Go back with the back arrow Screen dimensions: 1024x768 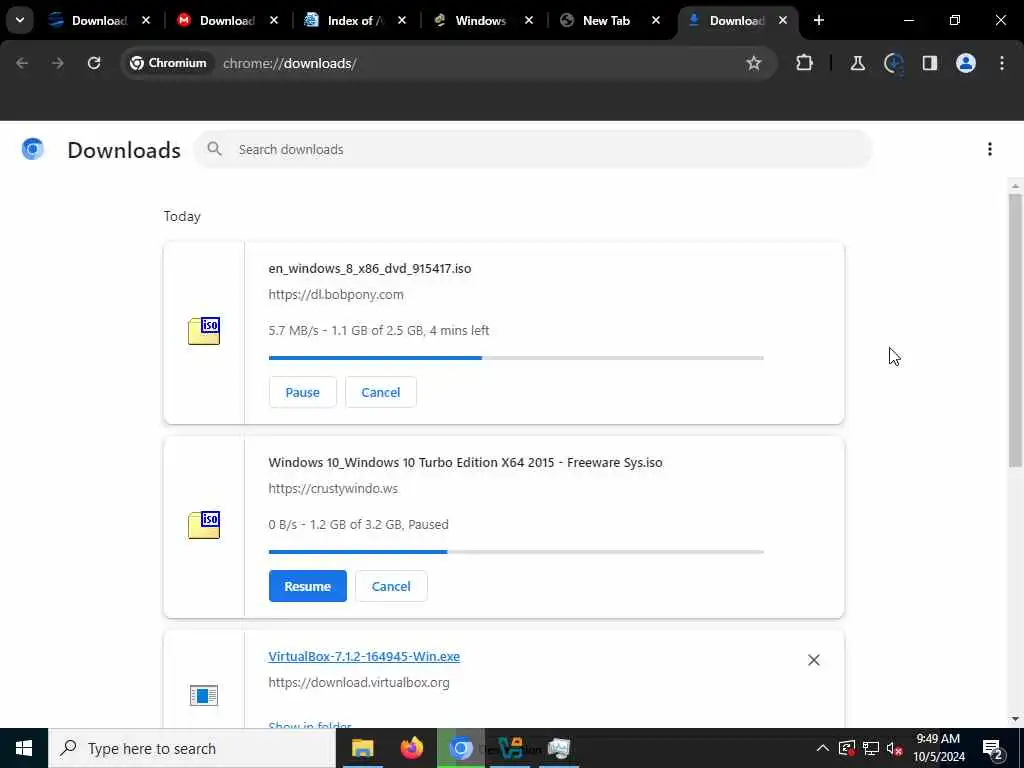22,63
